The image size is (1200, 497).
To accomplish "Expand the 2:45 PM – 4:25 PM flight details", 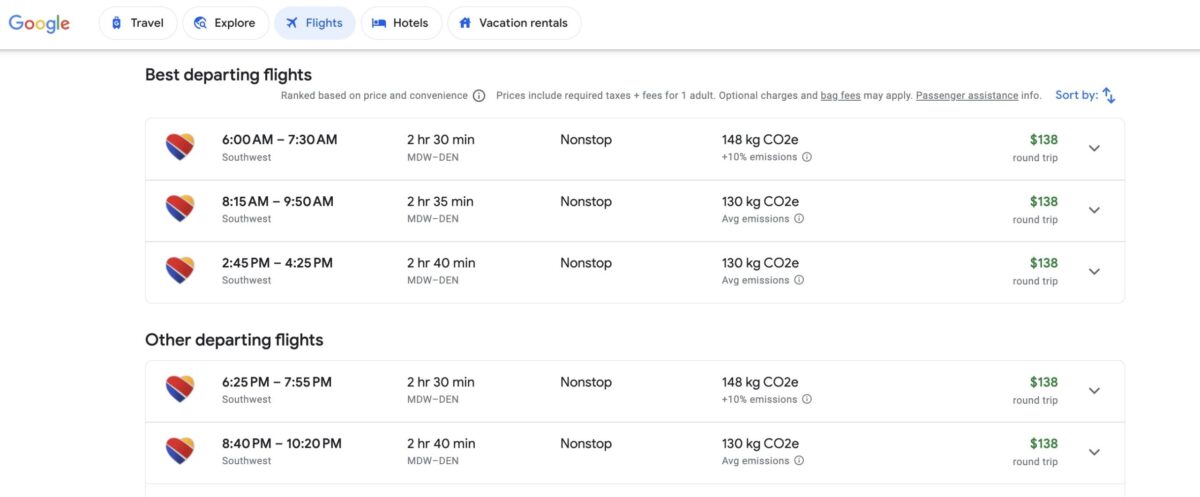I will click(x=1094, y=271).
